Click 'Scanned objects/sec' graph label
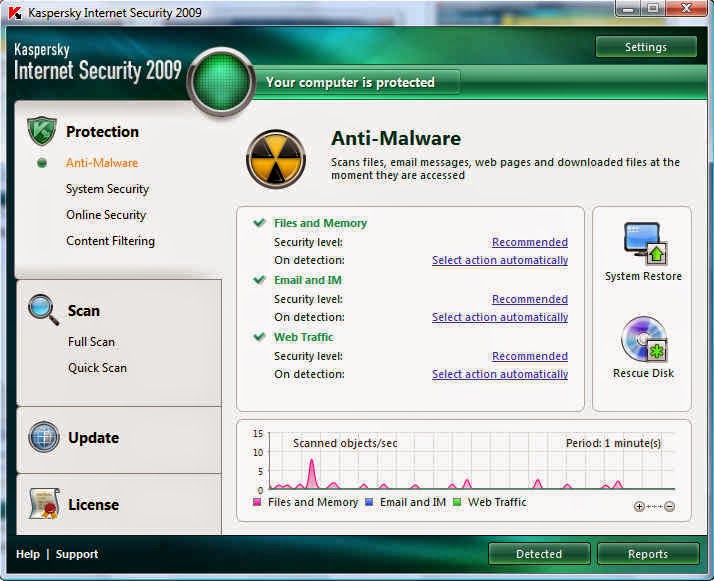The width and height of the screenshot is (714, 581). 345,443
